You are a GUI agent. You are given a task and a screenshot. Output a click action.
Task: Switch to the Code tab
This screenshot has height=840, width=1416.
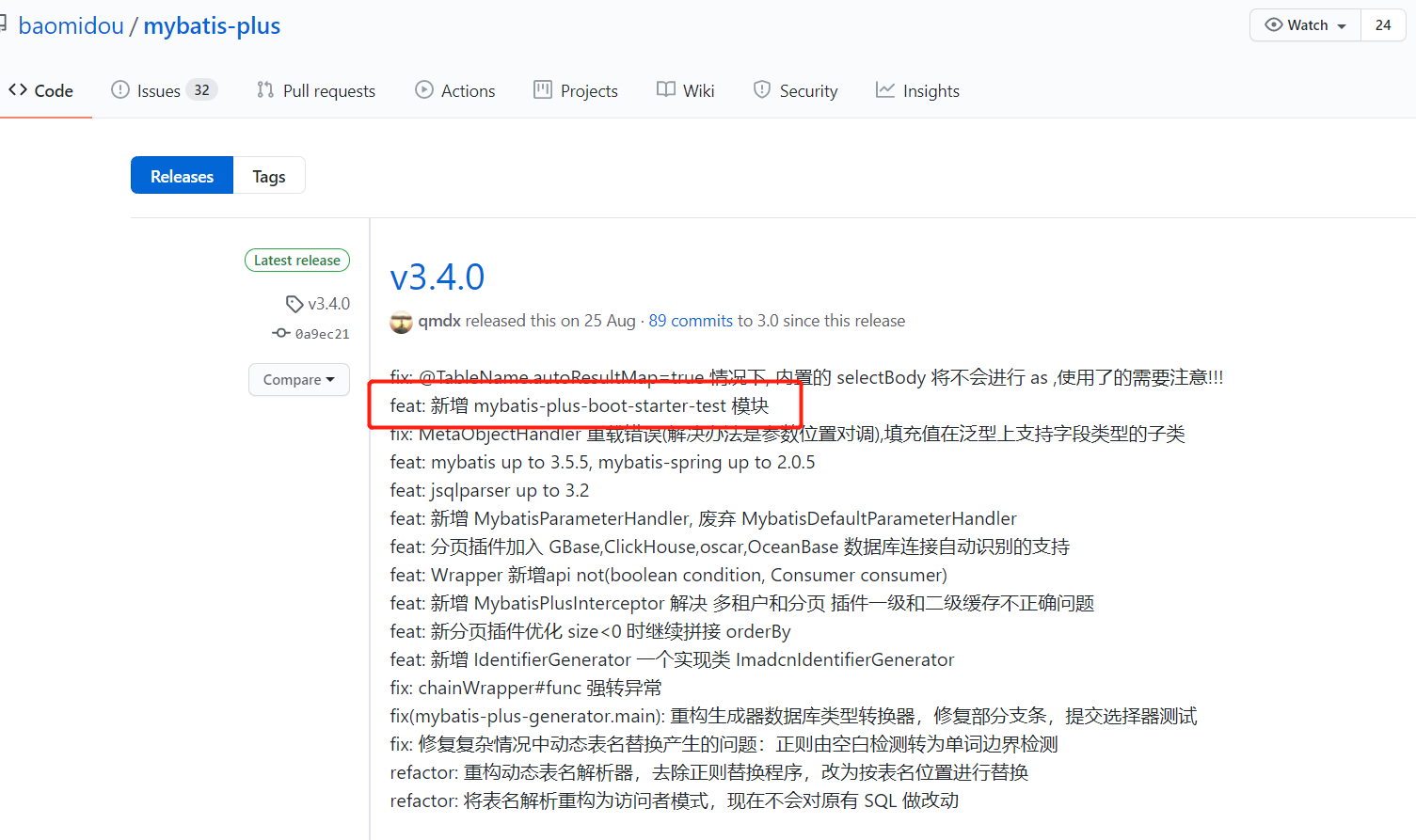pos(41,89)
